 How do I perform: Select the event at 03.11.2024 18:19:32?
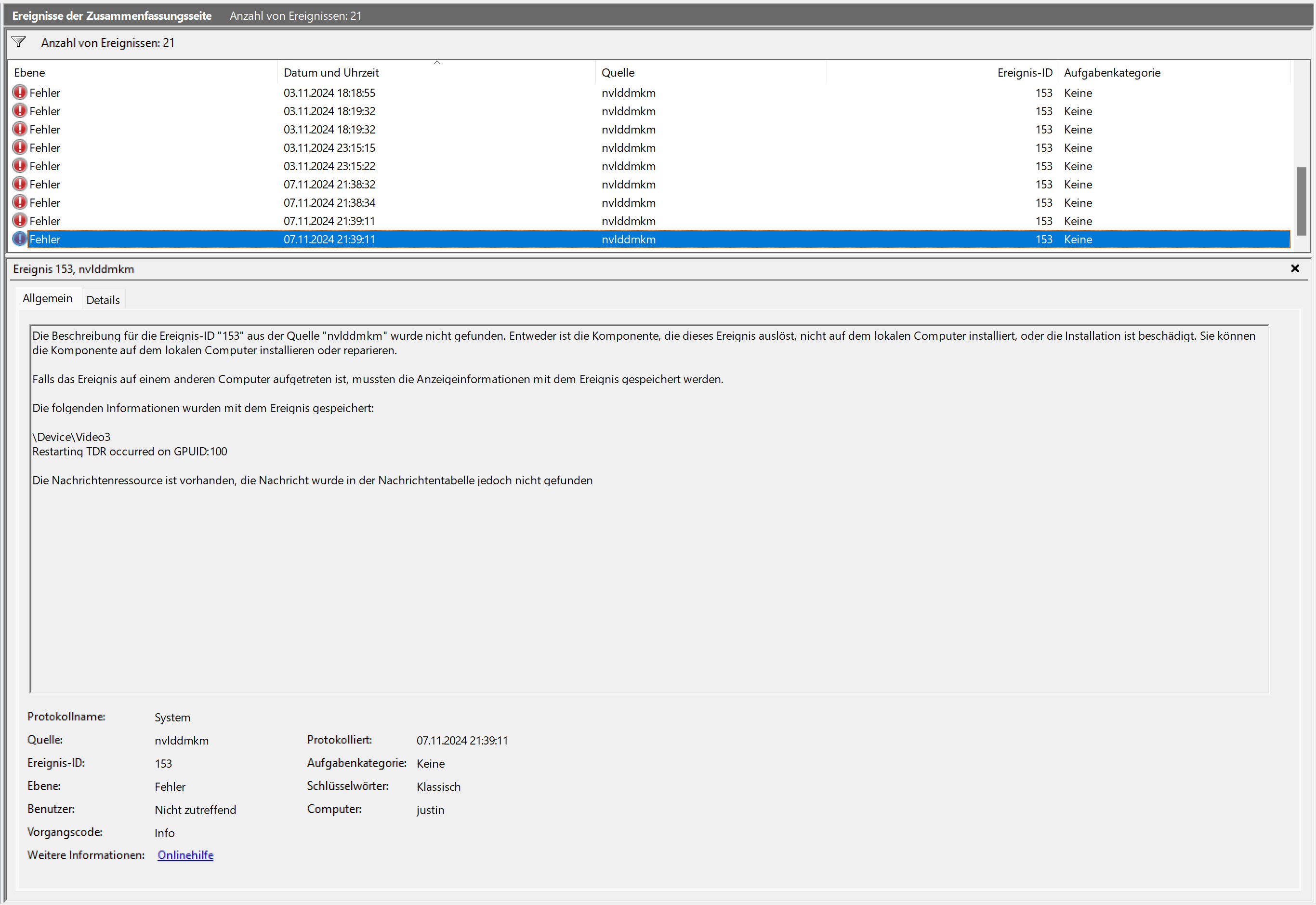329,111
